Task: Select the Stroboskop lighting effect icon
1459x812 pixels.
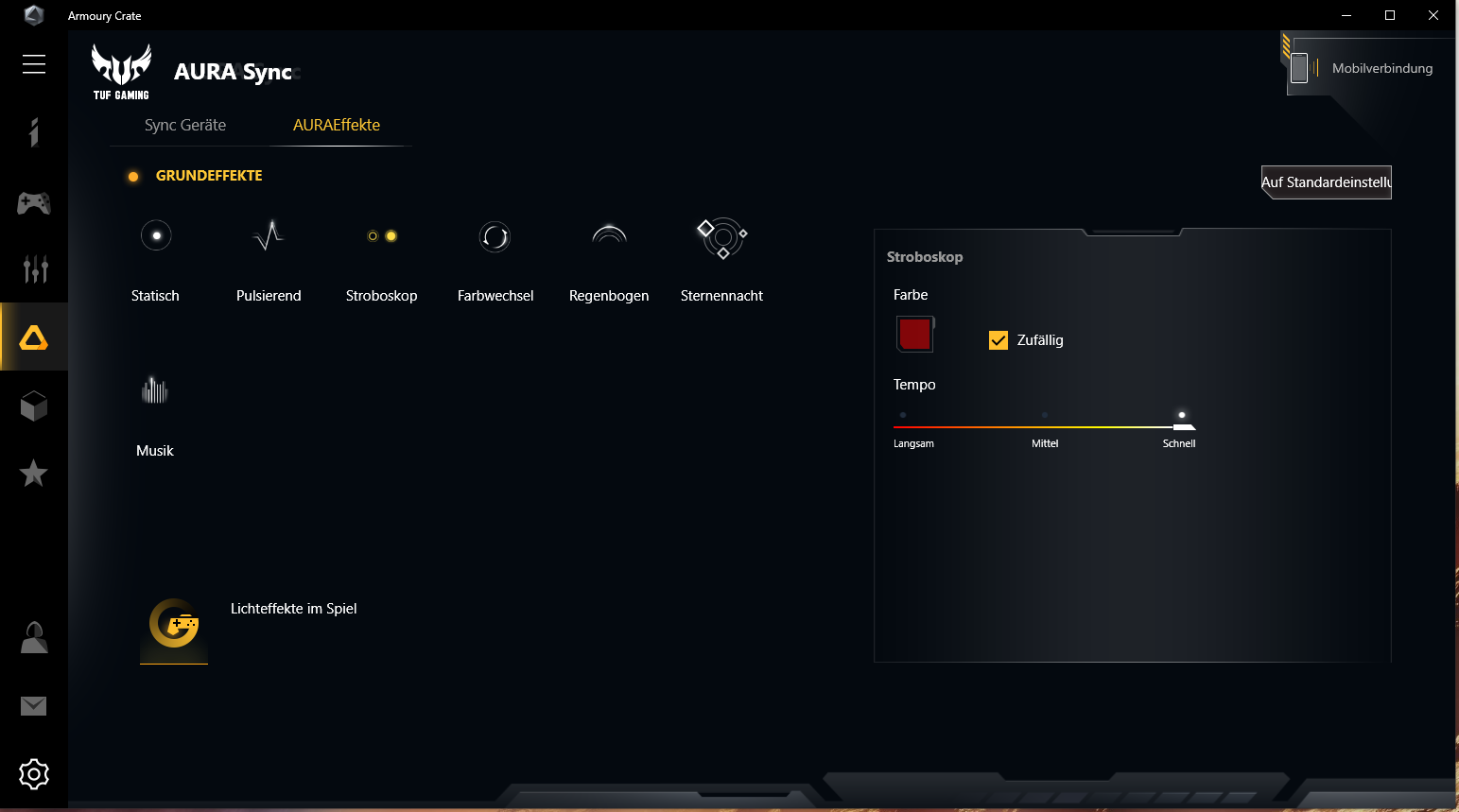Action: pos(382,235)
